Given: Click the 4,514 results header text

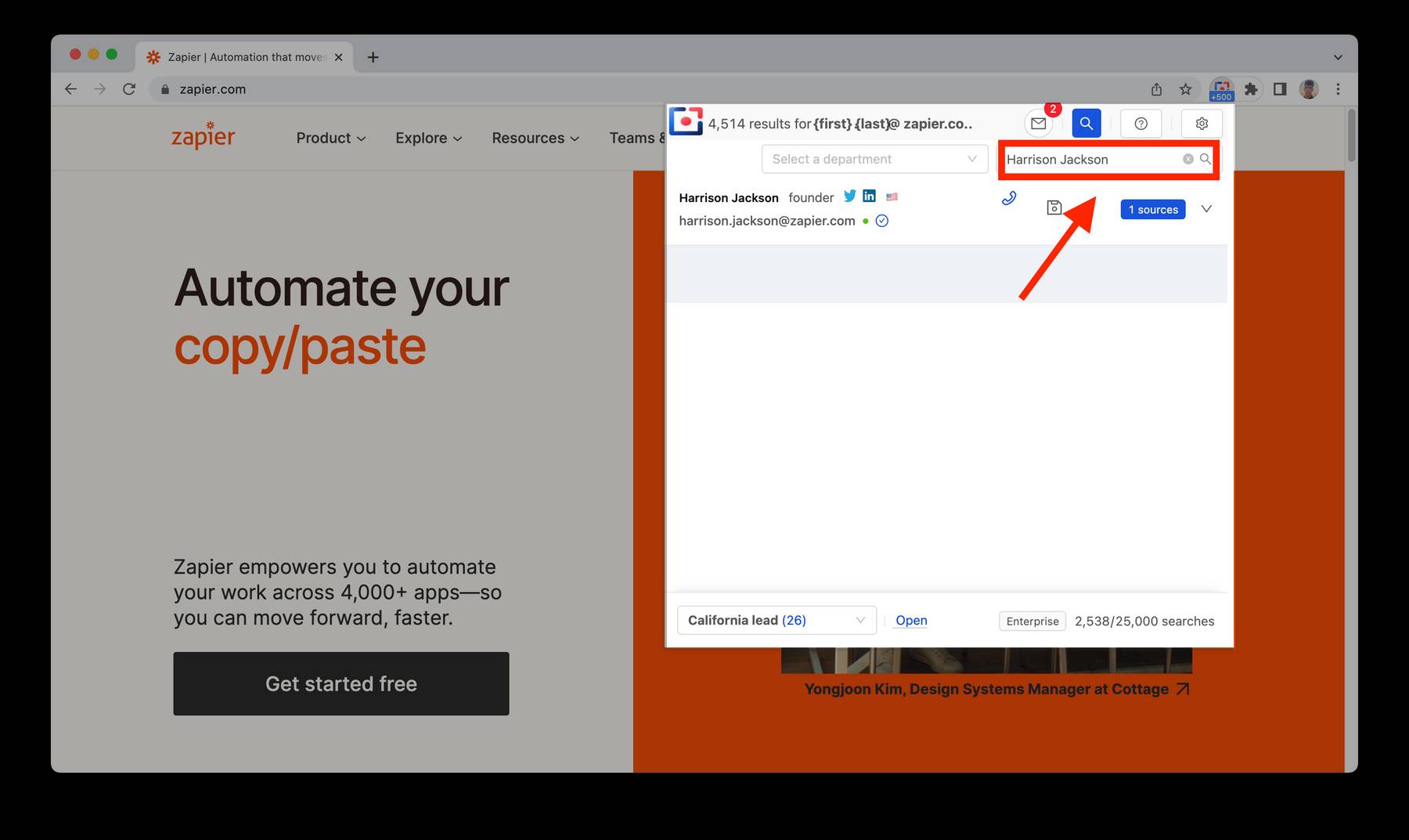Looking at the screenshot, I should pos(840,124).
